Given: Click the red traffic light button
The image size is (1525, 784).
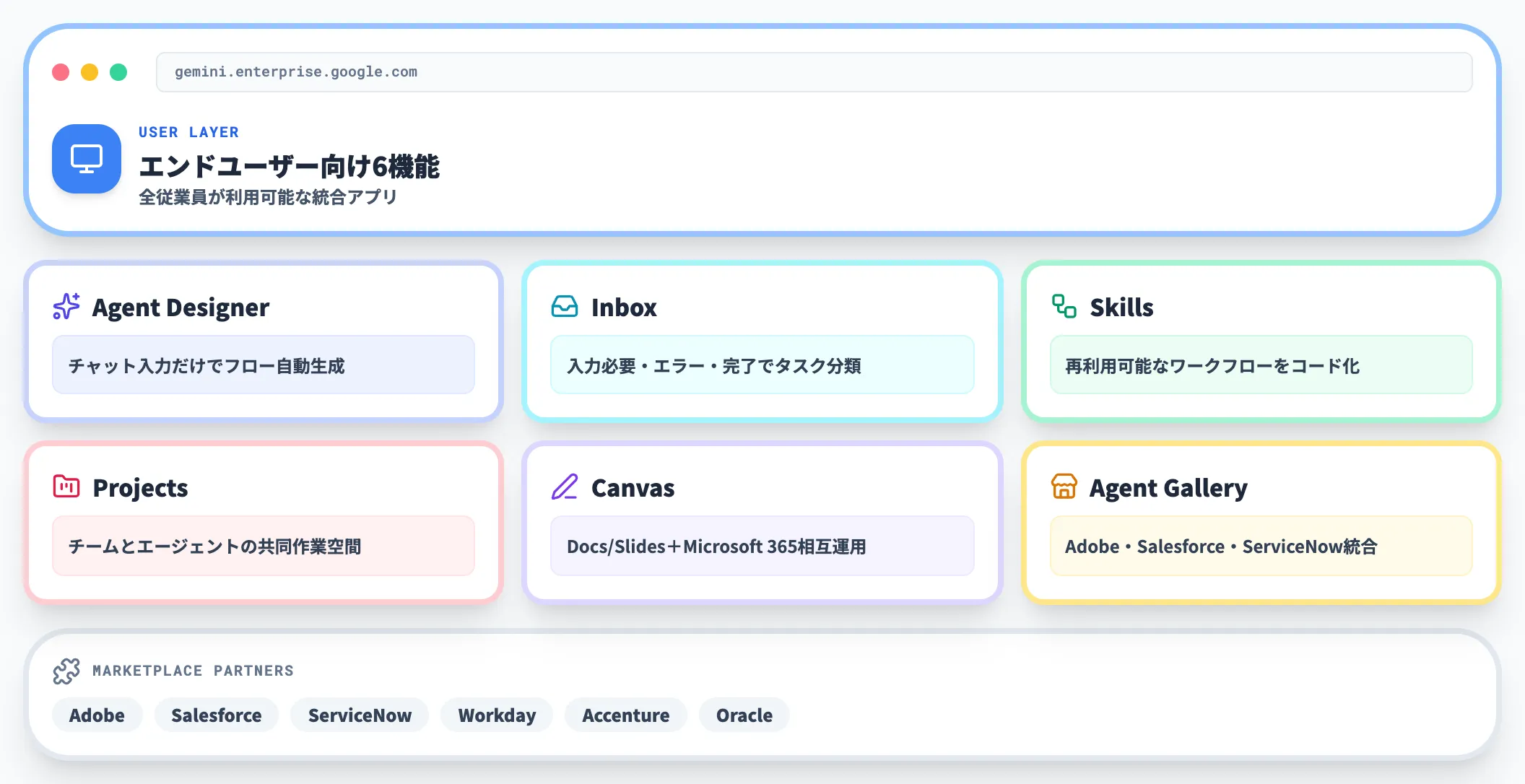Looking at the screenshot, I should 61,71.
